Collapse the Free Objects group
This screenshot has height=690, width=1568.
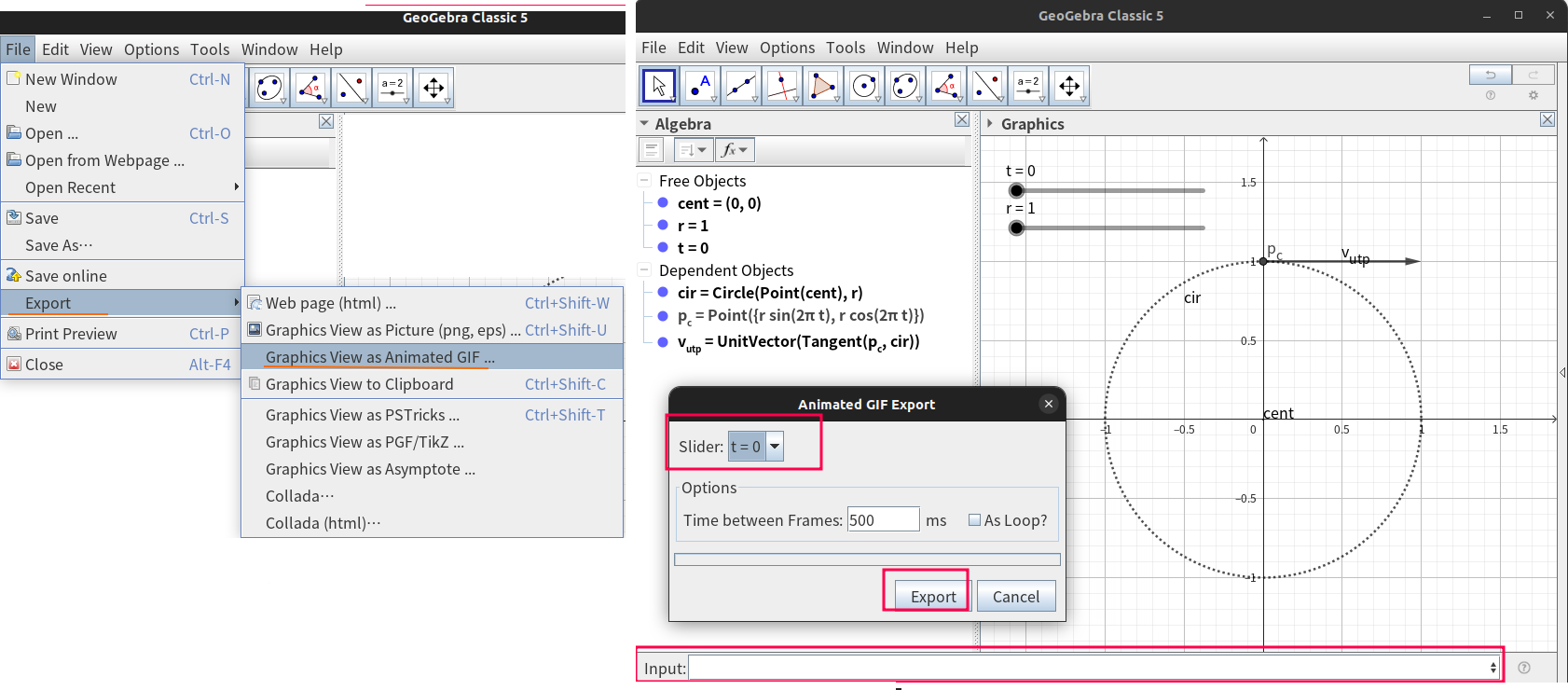pos(644,180)
